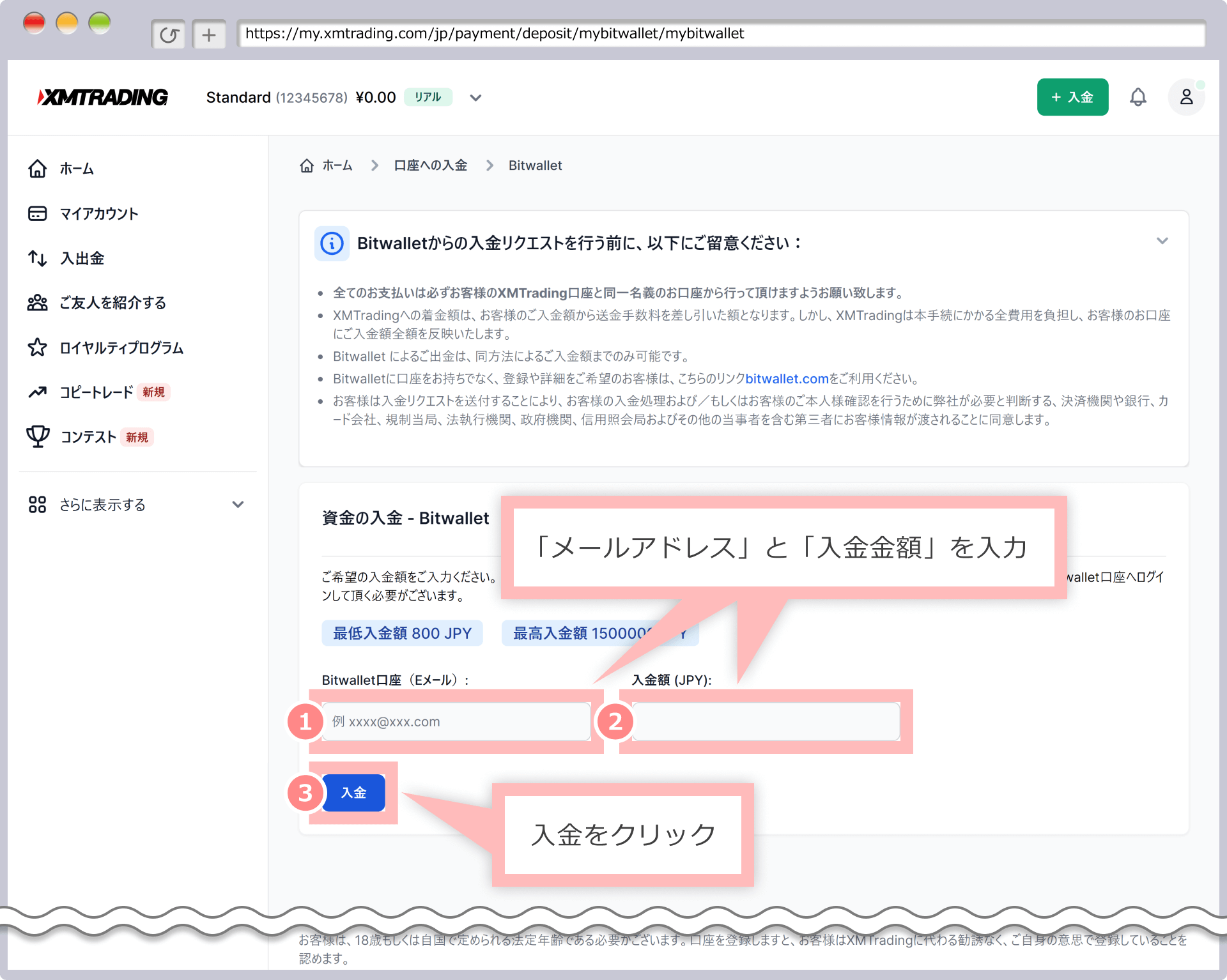
Task: Open new tab with plus icon
Action: pyautogui.click(x=209, y=34)
